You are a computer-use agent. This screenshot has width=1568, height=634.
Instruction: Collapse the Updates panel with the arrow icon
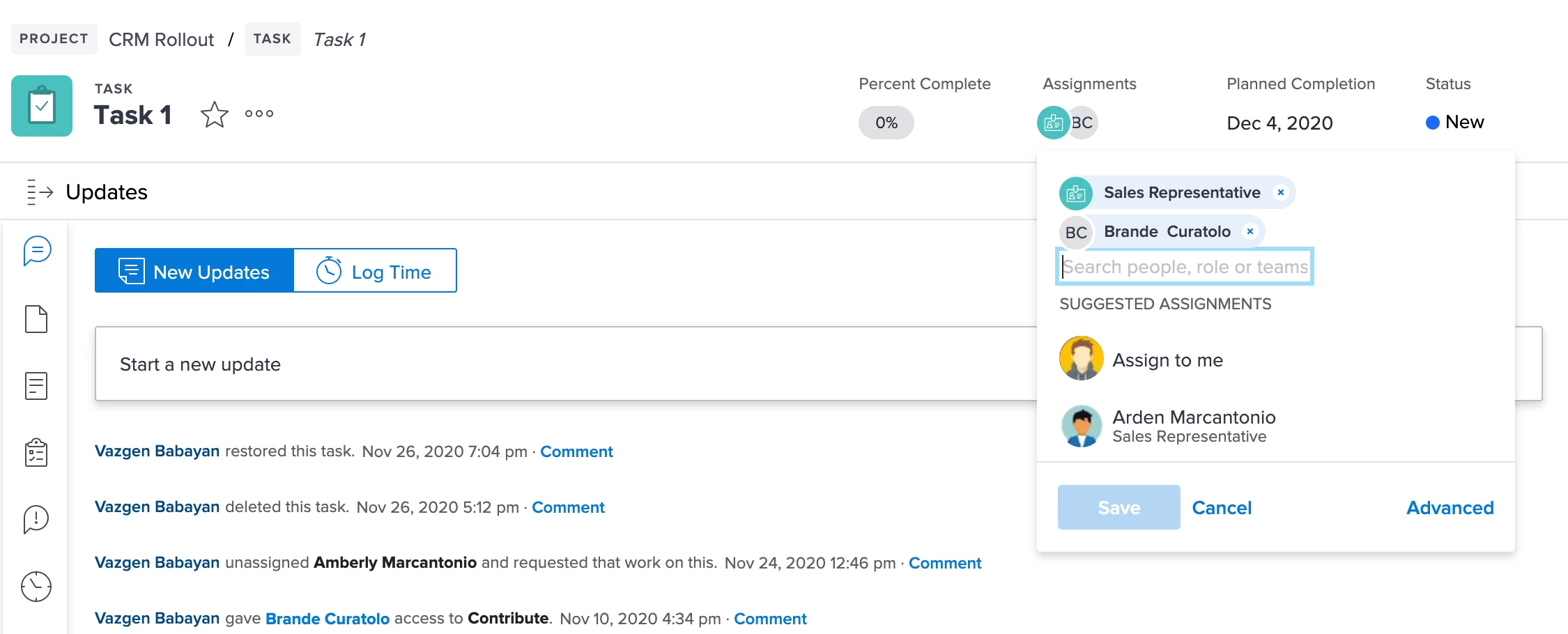point(40,192)
